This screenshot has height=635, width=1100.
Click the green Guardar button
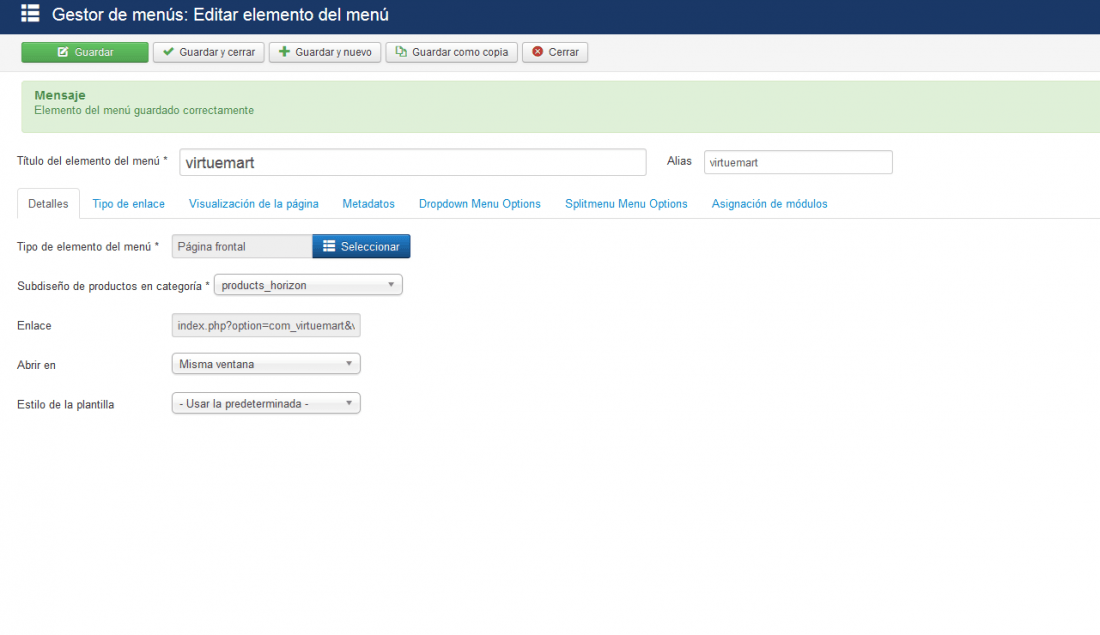tap(85, 52)
